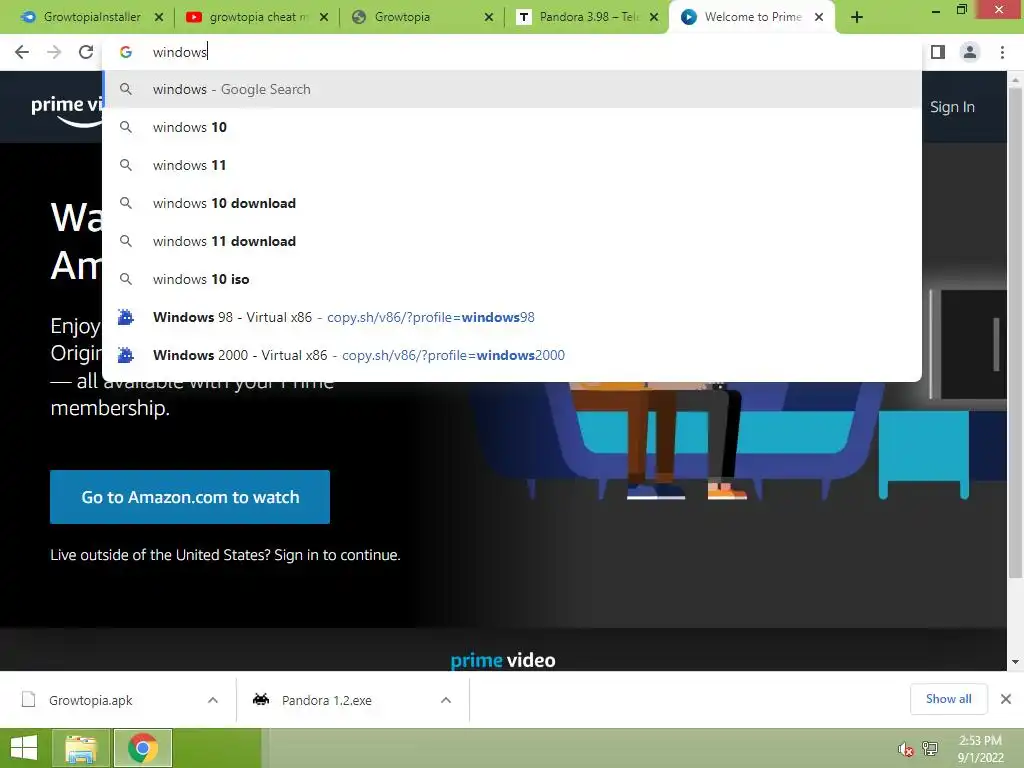Open the side panel icon
The height and width of the screenshot is (768, 1024).
click(938, 52)
